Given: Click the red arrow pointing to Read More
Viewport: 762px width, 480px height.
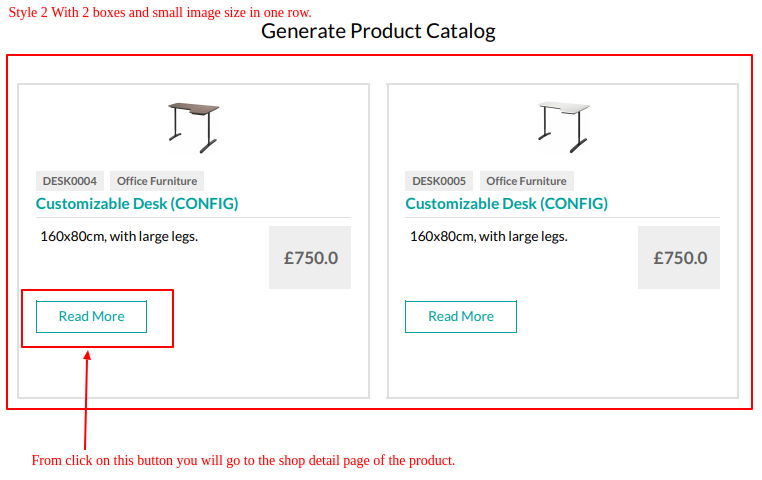Looking at the screenshot, I should (x=86, y=400).
